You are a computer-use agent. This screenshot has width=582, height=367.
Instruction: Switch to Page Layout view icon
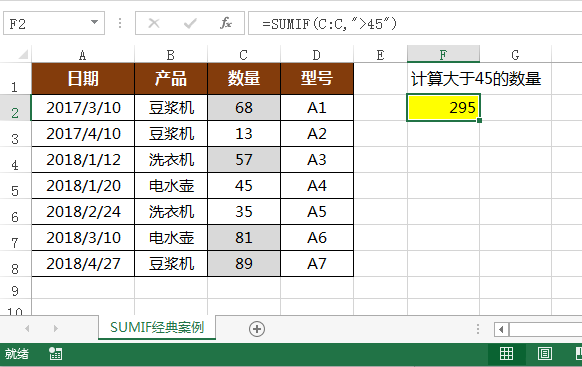(545, 353)
